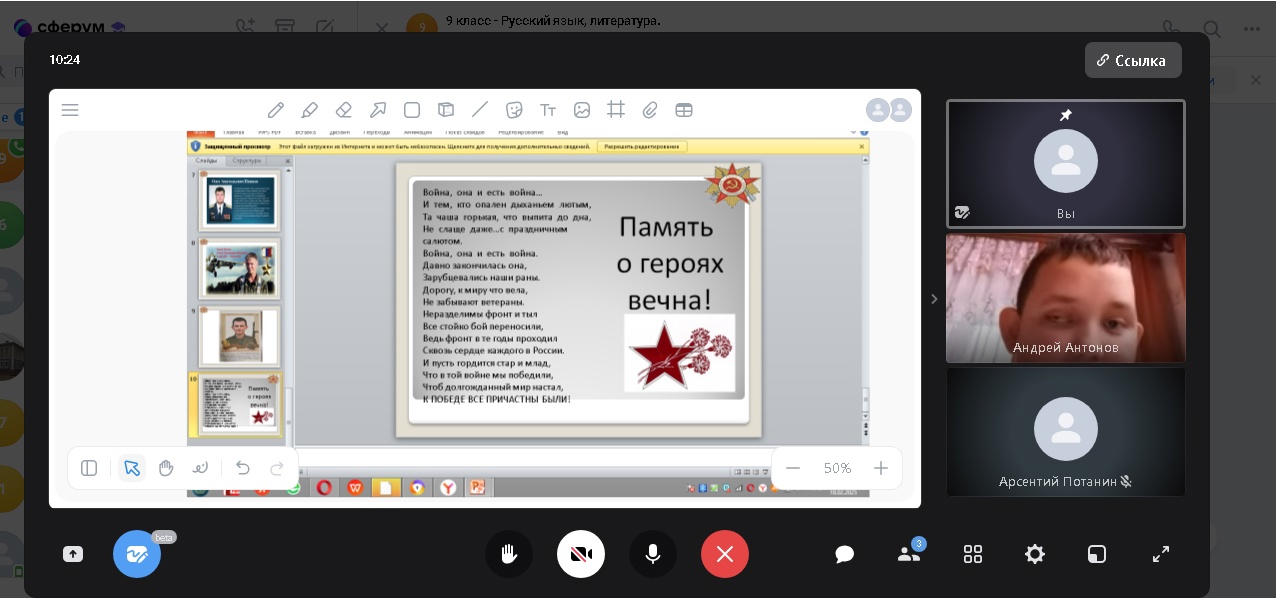This screenshot has width=1276, height=598.
Task: Zoom out the whiteboard with minus
Action: pos(793,468)
